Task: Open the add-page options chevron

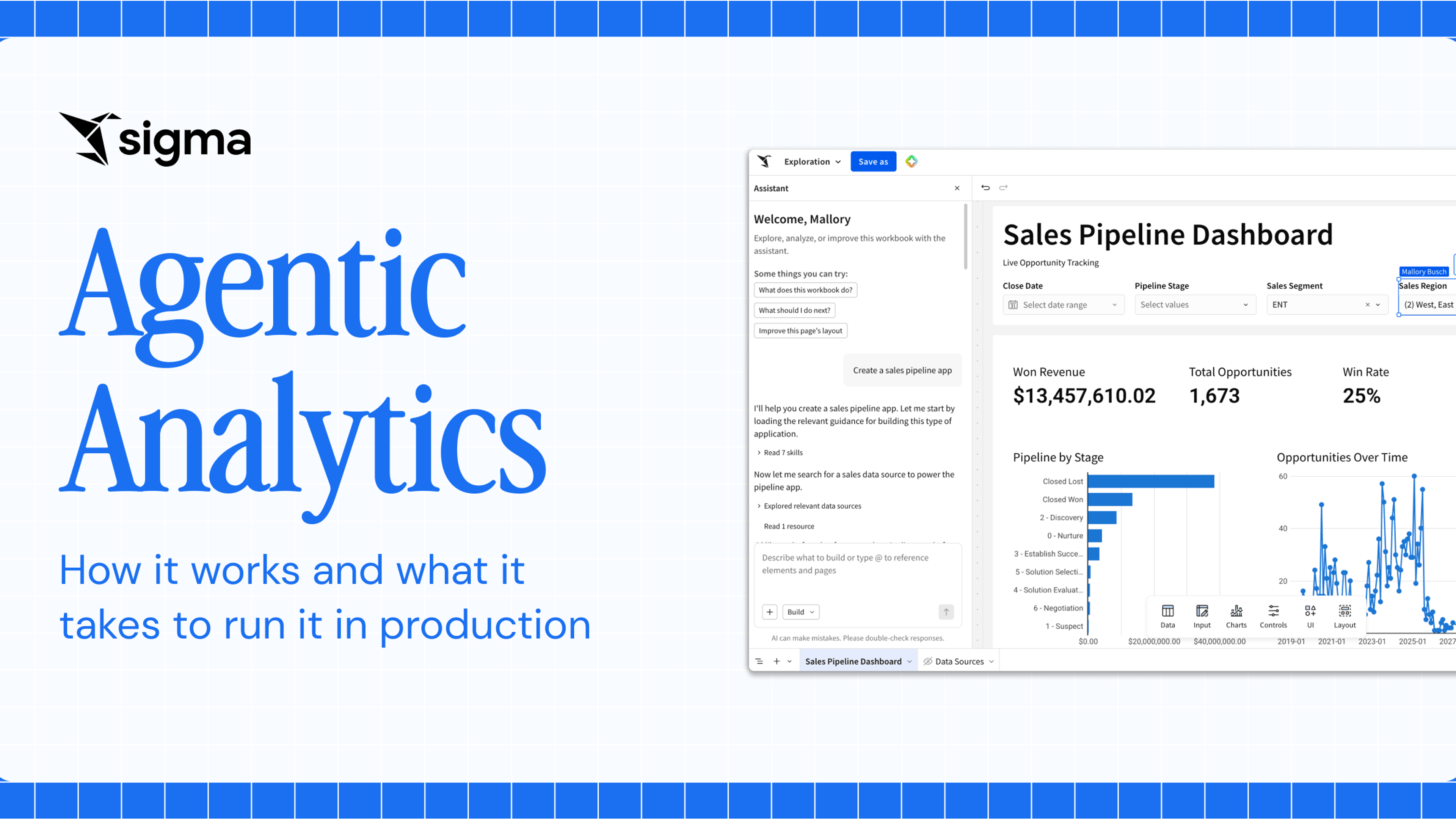Action: coord(789,661)
